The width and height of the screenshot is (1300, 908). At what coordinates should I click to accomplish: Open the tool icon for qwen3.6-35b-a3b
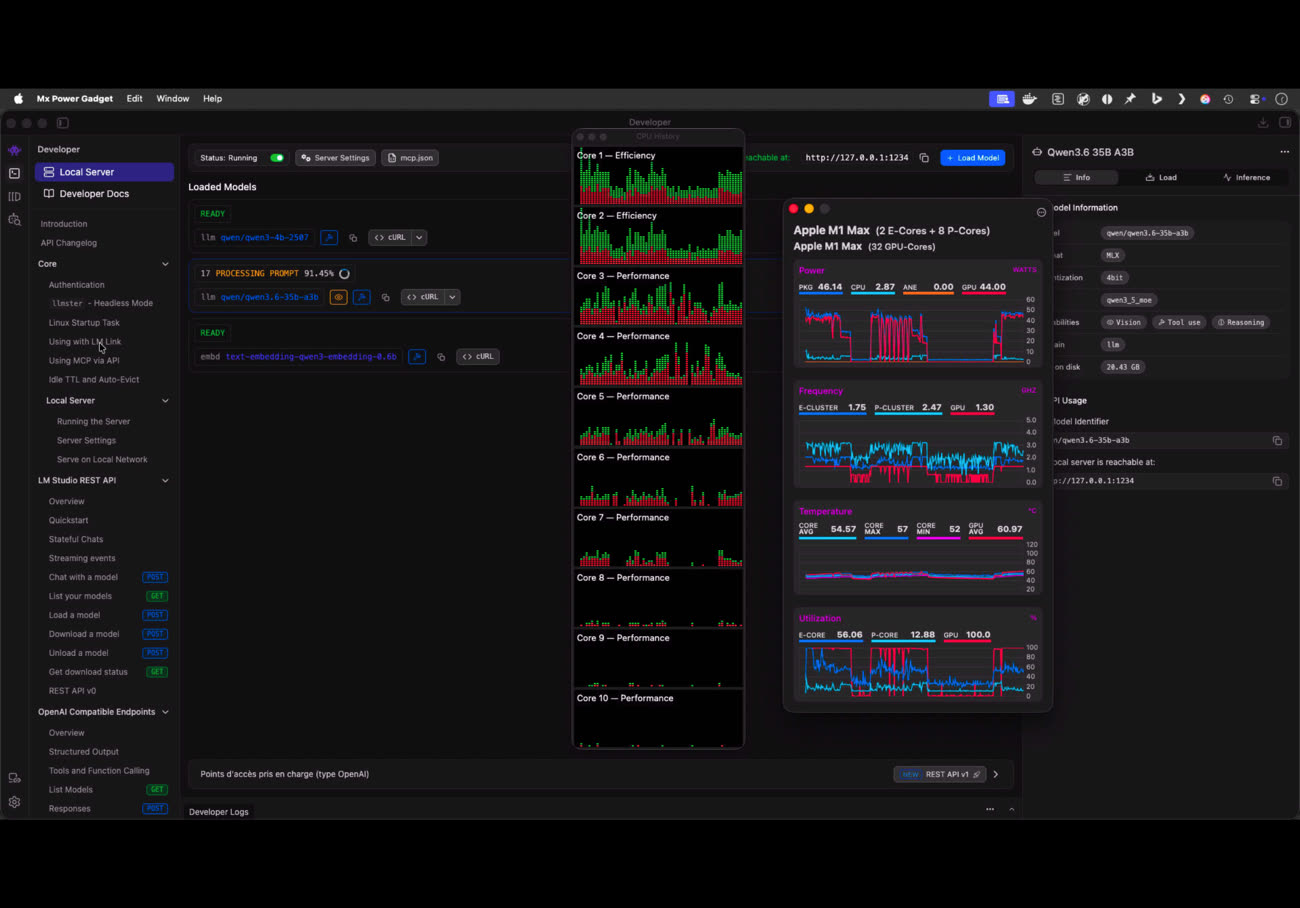click(362, 297)
